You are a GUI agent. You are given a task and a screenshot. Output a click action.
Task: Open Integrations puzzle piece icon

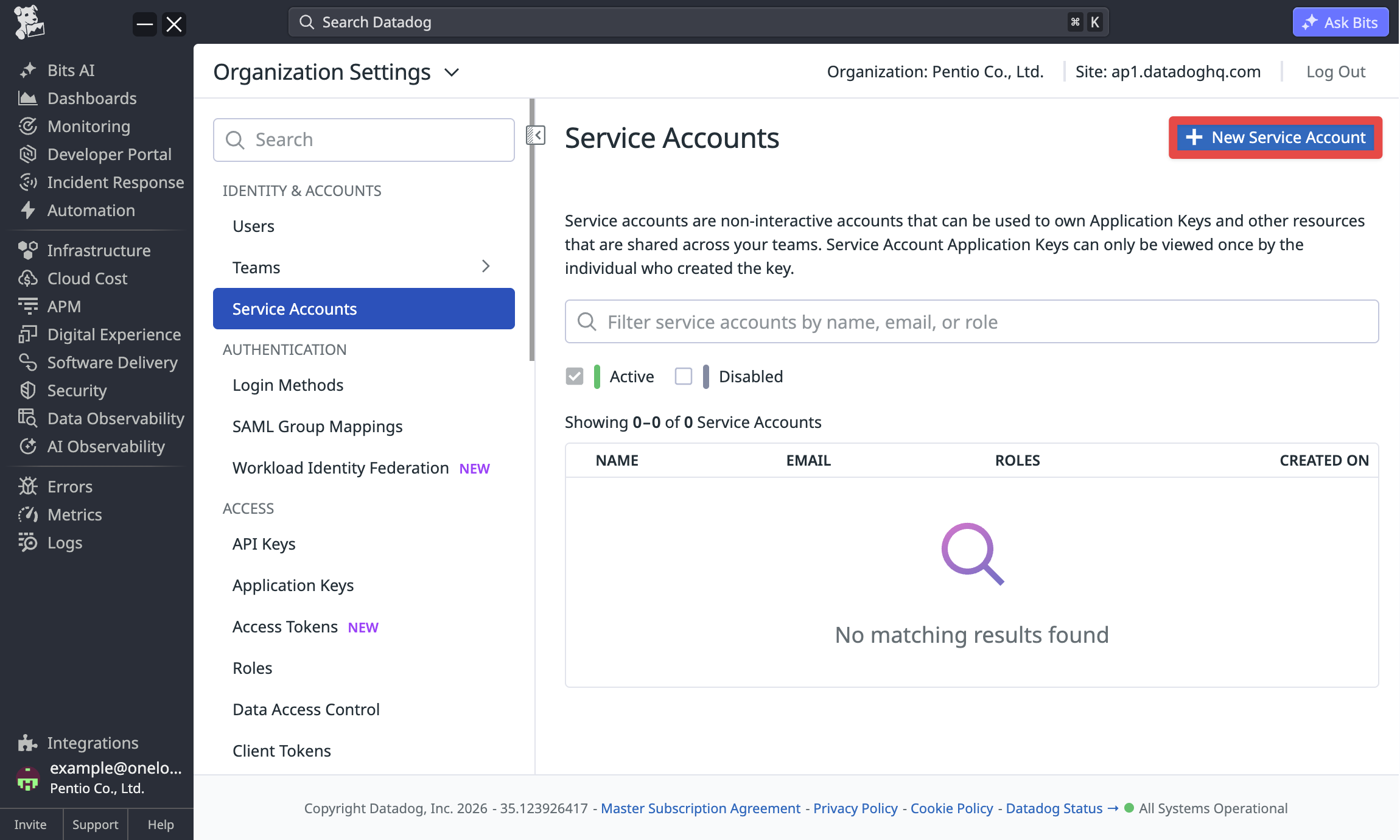pyautogui.click(x=28, y=743)
